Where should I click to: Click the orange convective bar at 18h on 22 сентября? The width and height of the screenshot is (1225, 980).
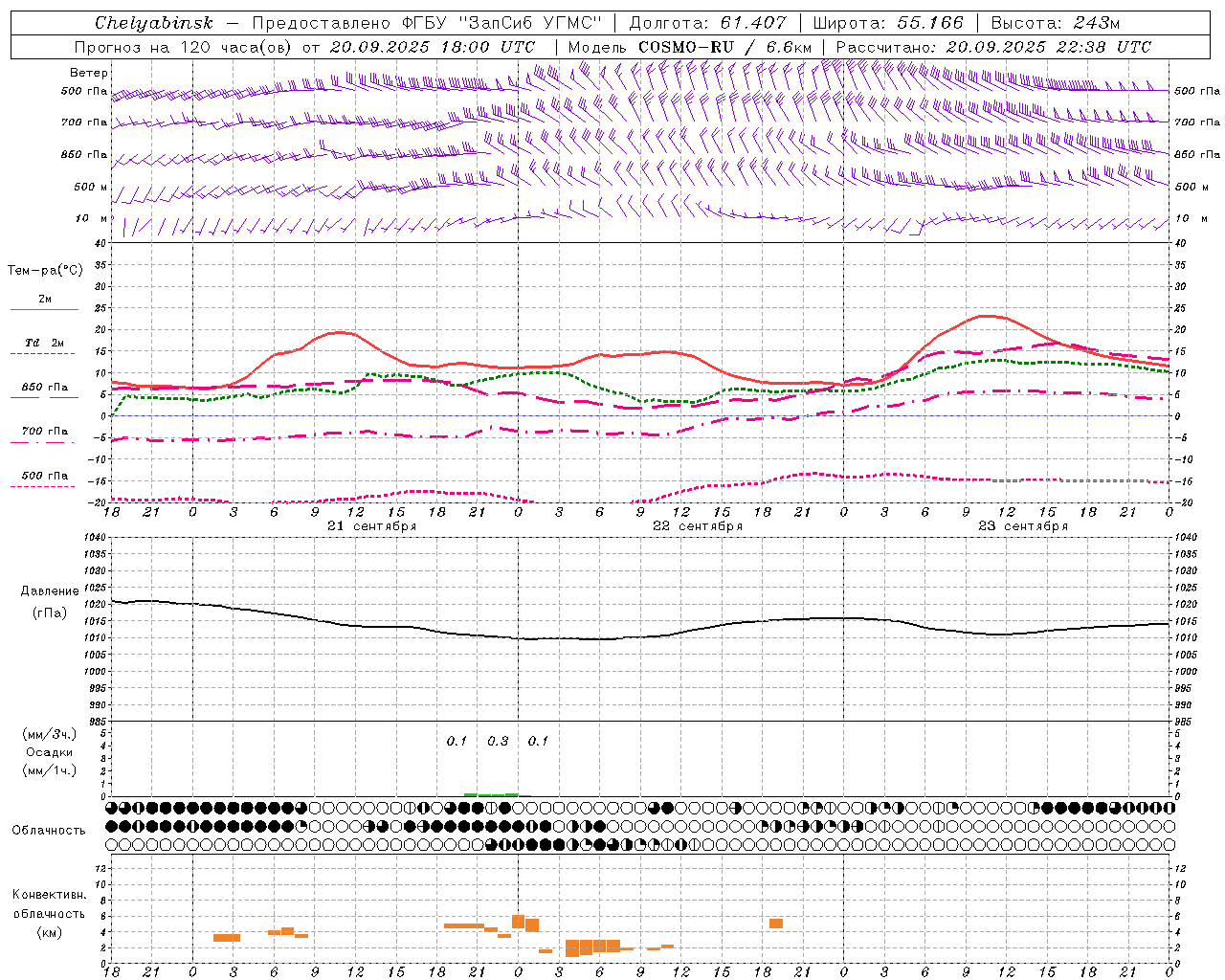[776, 924]
